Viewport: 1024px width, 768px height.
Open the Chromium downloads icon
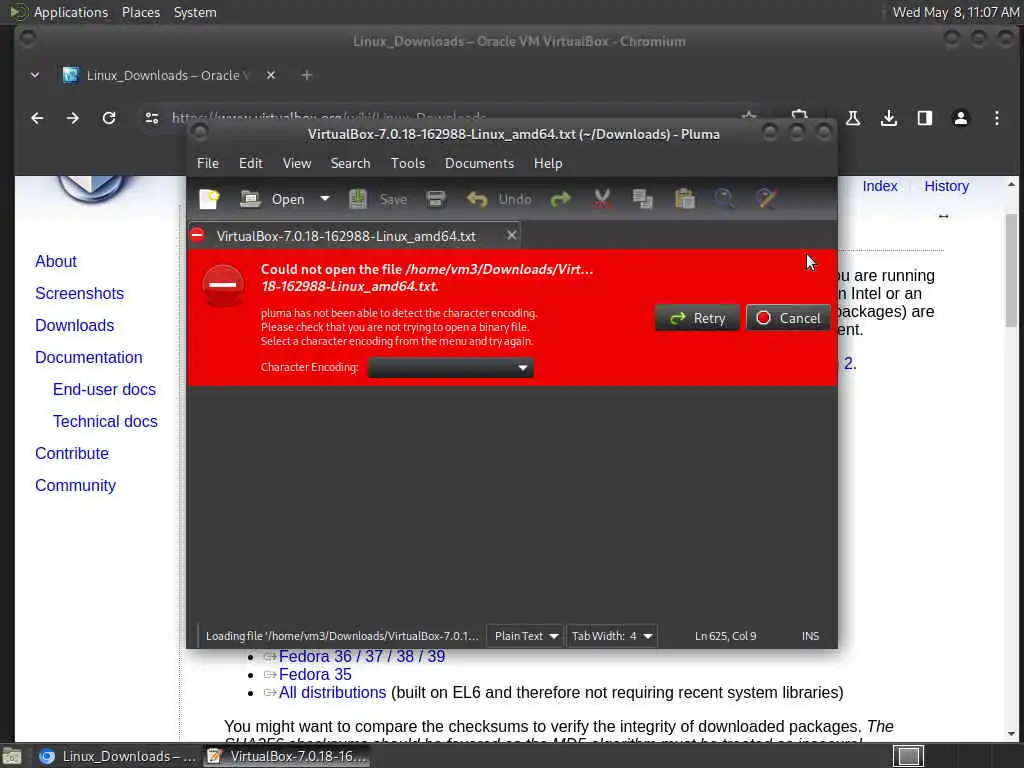(x=888, y=118)
